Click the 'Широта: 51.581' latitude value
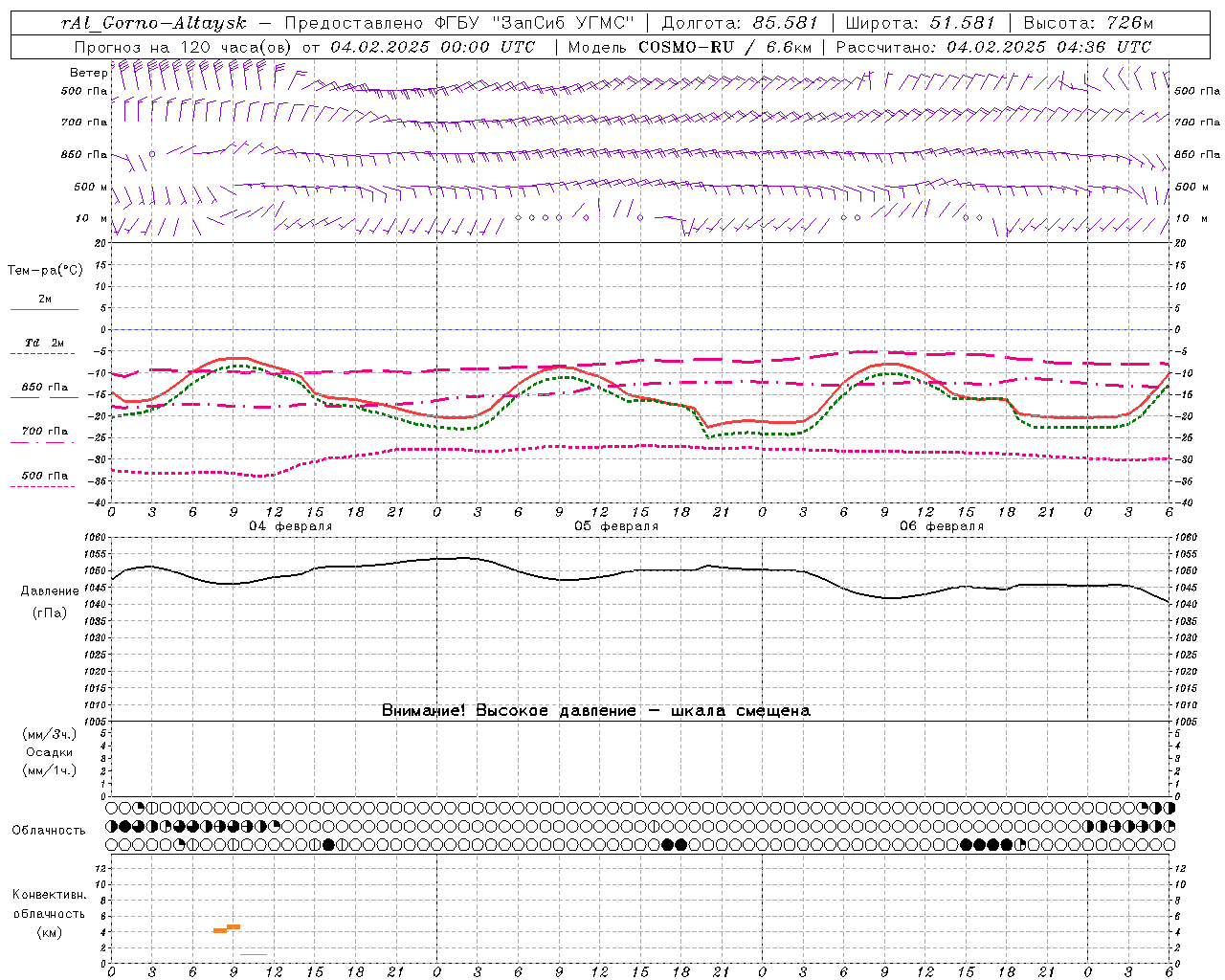This screenshot has height=980, width=1225. pyautogui.click(x=921, y=23)
